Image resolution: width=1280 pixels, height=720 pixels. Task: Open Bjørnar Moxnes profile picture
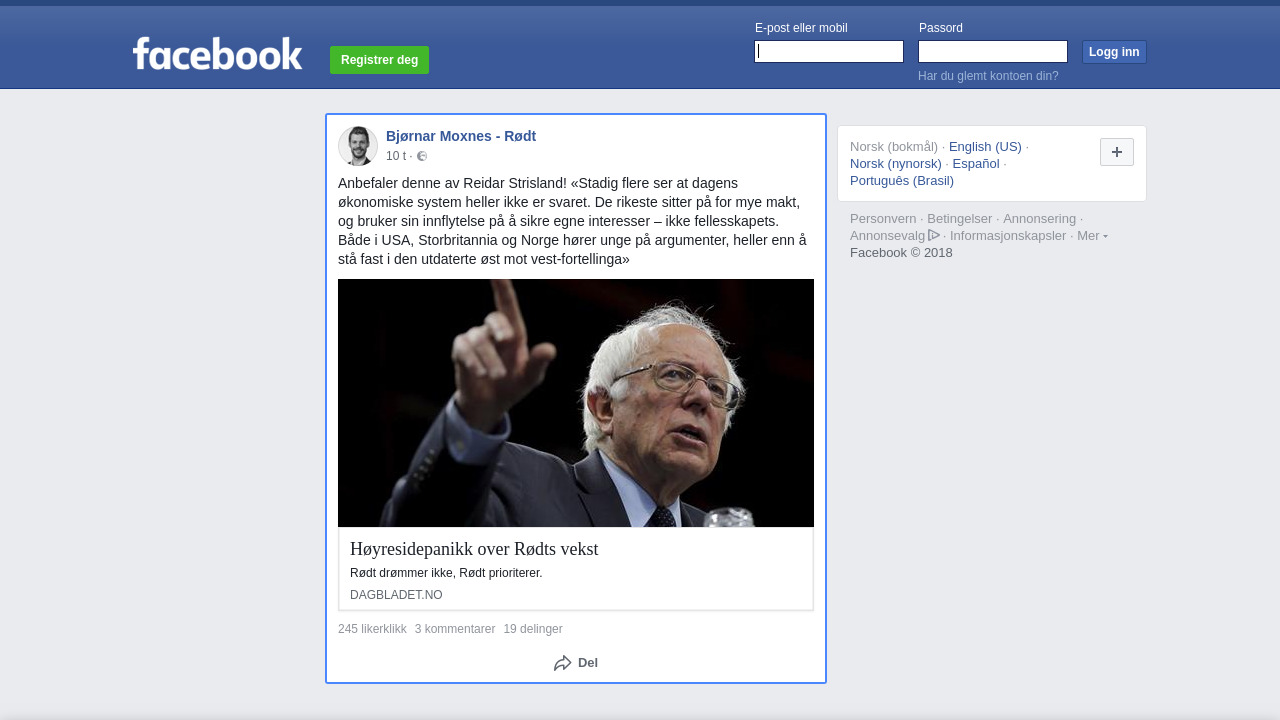coord(358,146)
